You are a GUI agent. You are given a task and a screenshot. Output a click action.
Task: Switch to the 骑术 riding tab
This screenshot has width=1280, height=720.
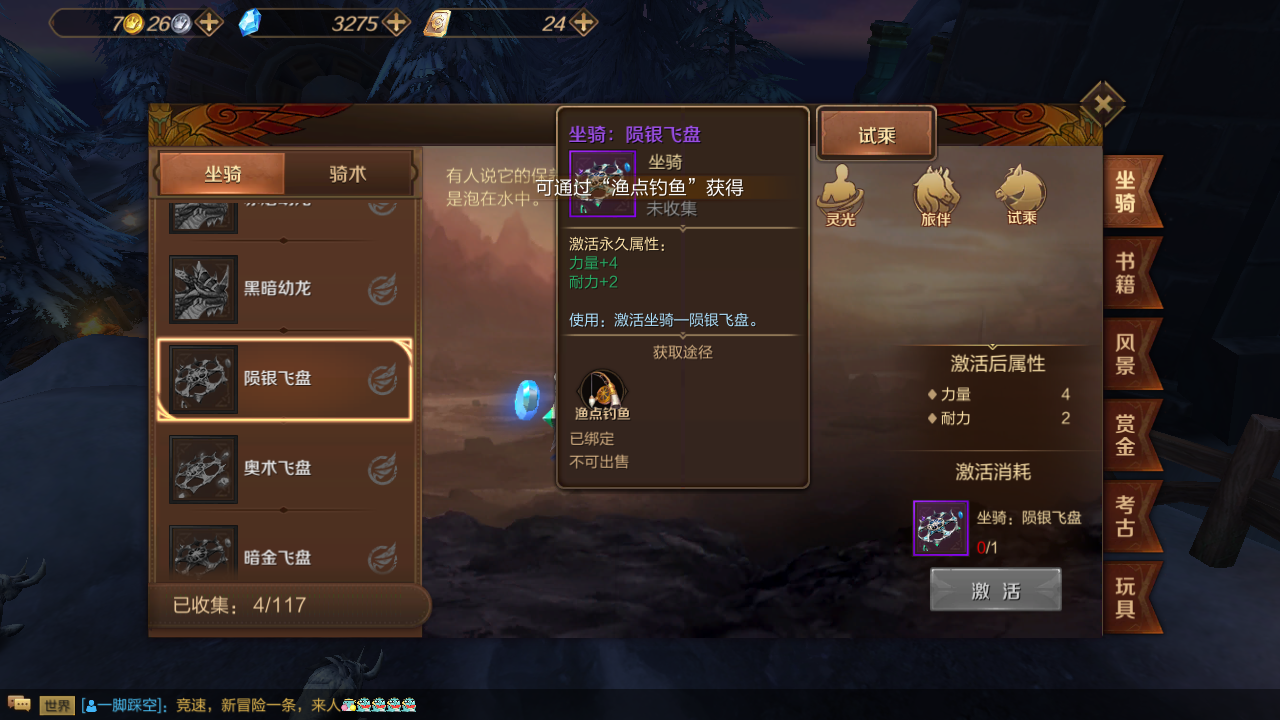(348, 174)
